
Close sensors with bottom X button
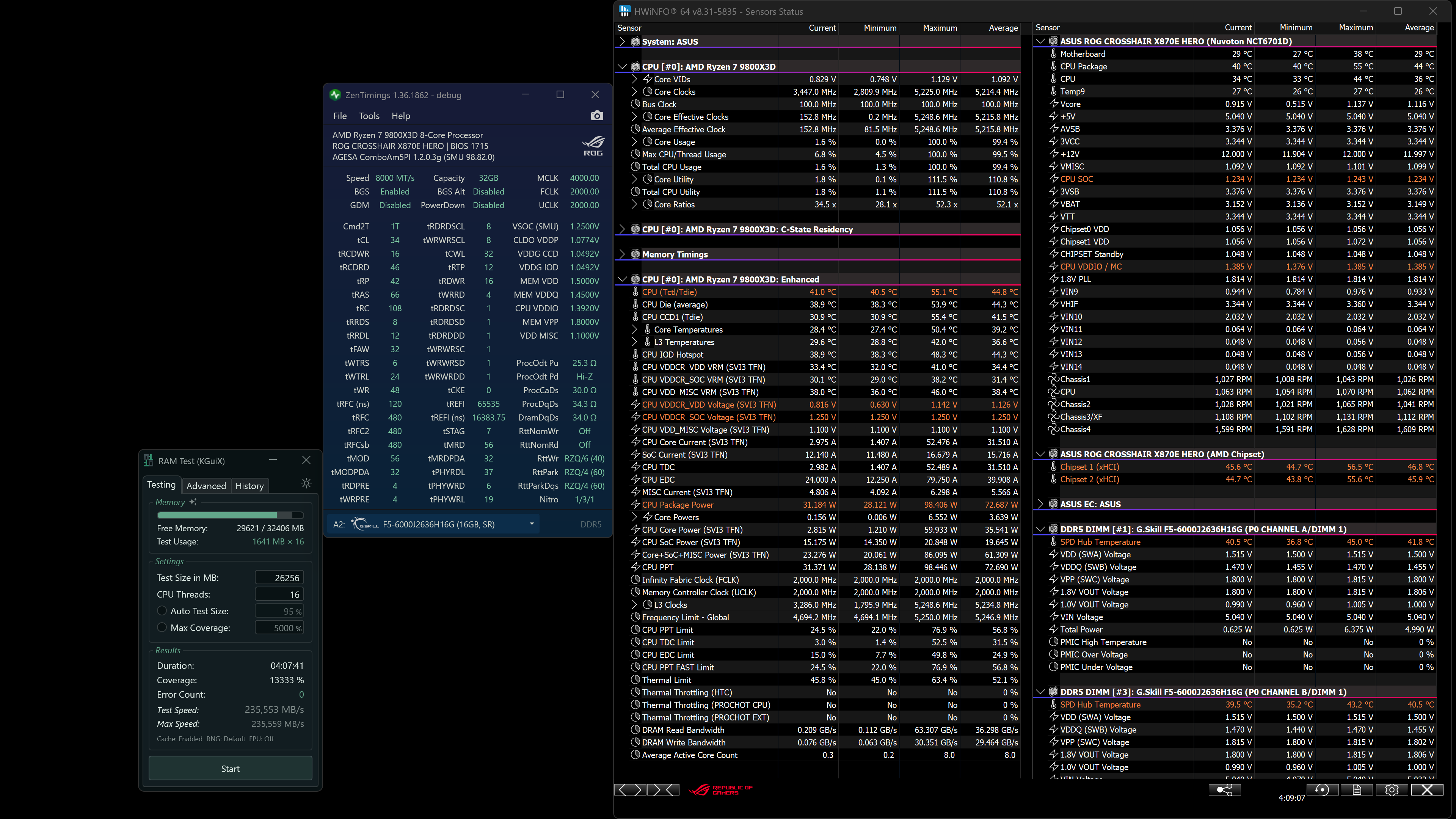tap(1426, 789)
